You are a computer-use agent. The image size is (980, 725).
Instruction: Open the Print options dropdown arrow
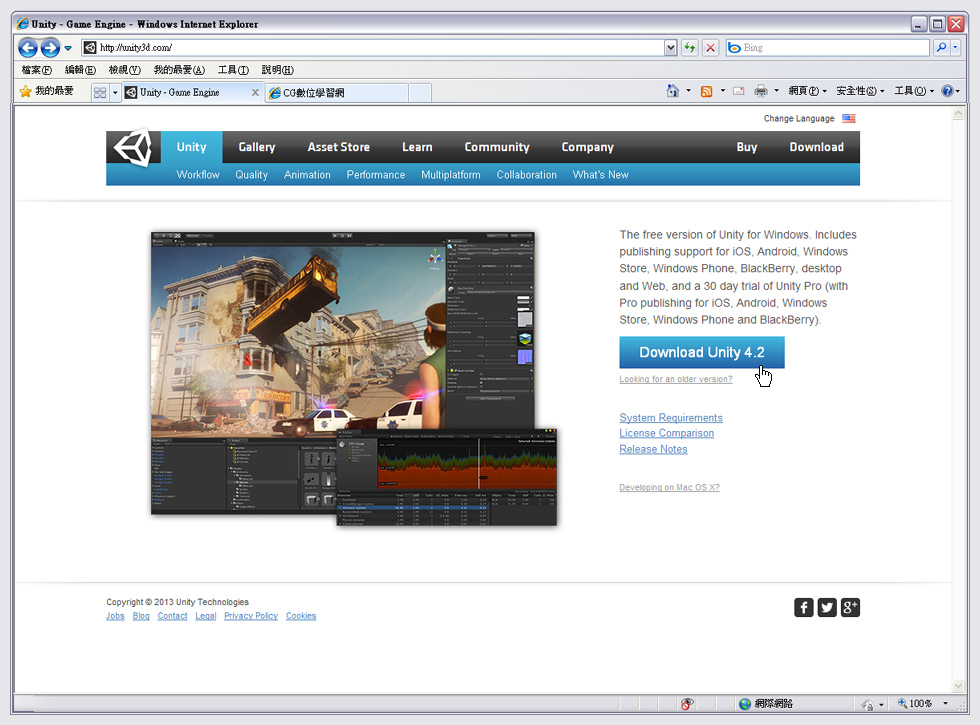click(x=777, y=91)
